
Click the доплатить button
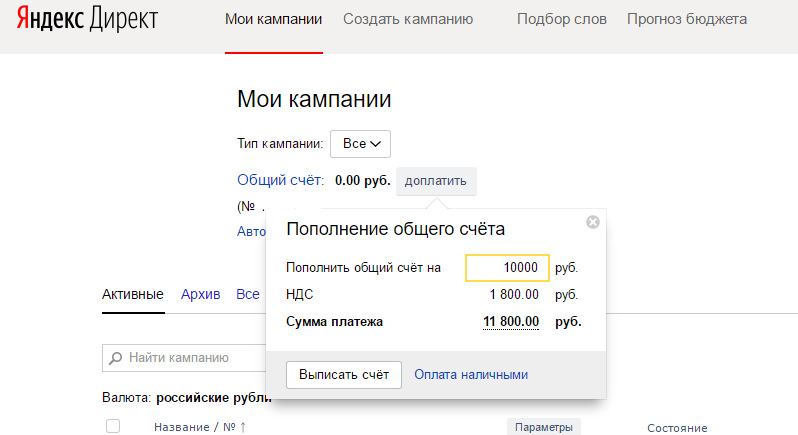[x=436, y=181]
